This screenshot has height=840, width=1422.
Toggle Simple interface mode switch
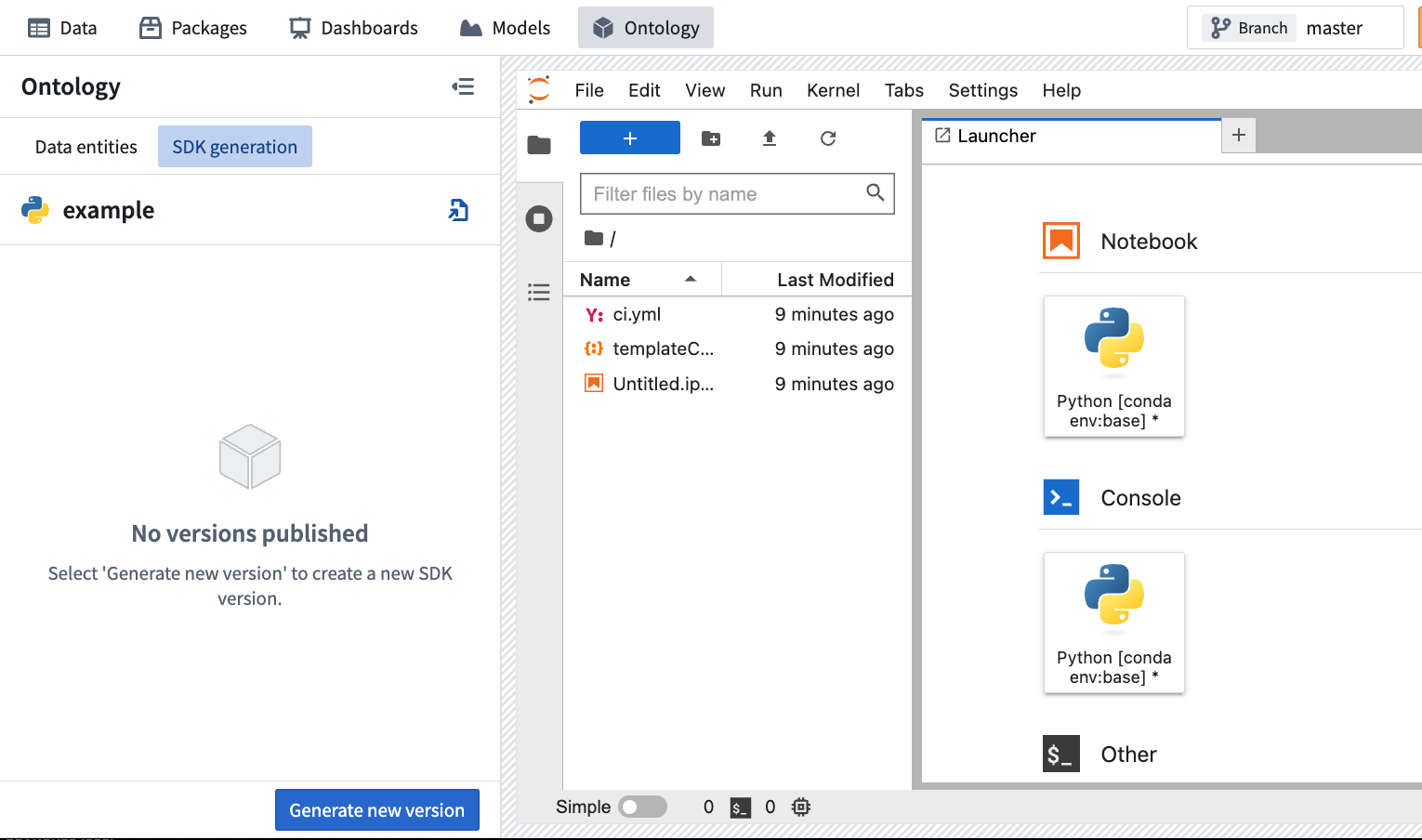coord(643,807)
